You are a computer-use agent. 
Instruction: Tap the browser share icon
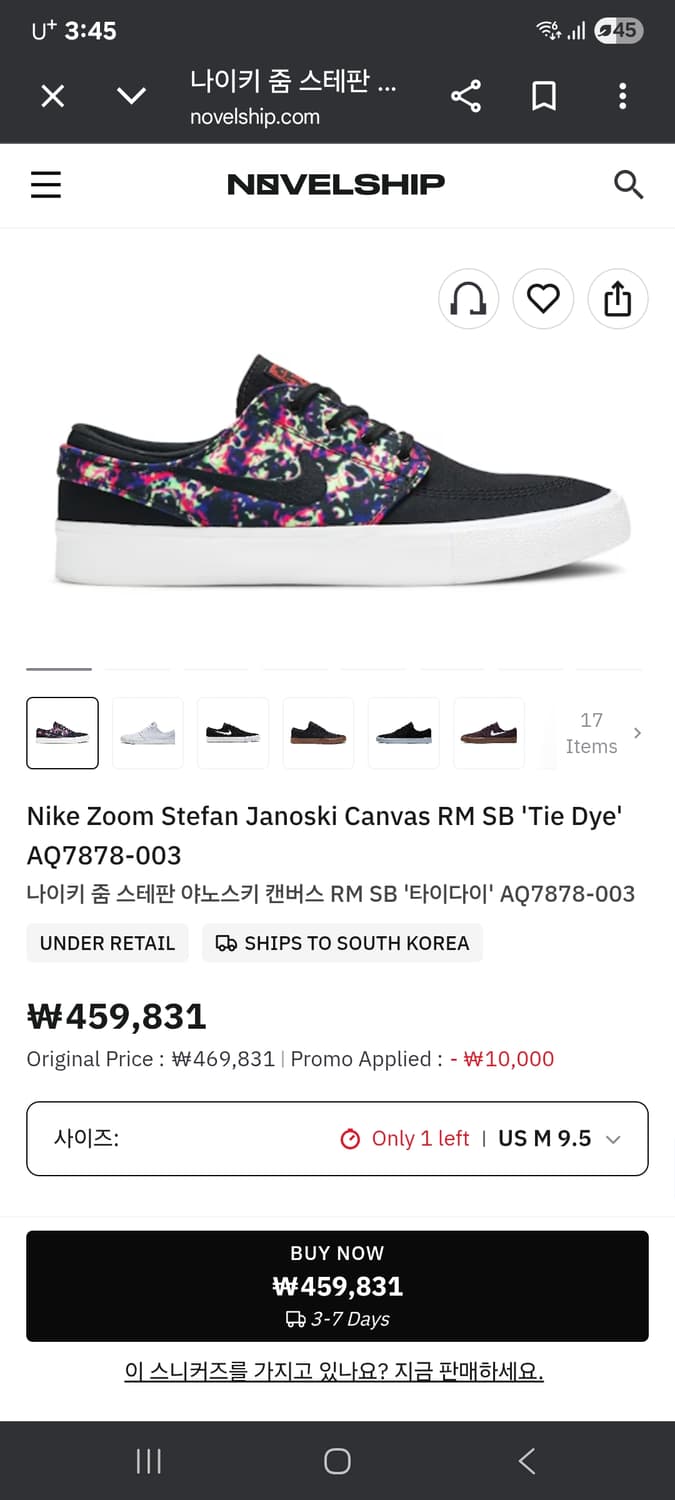[466, 96]
